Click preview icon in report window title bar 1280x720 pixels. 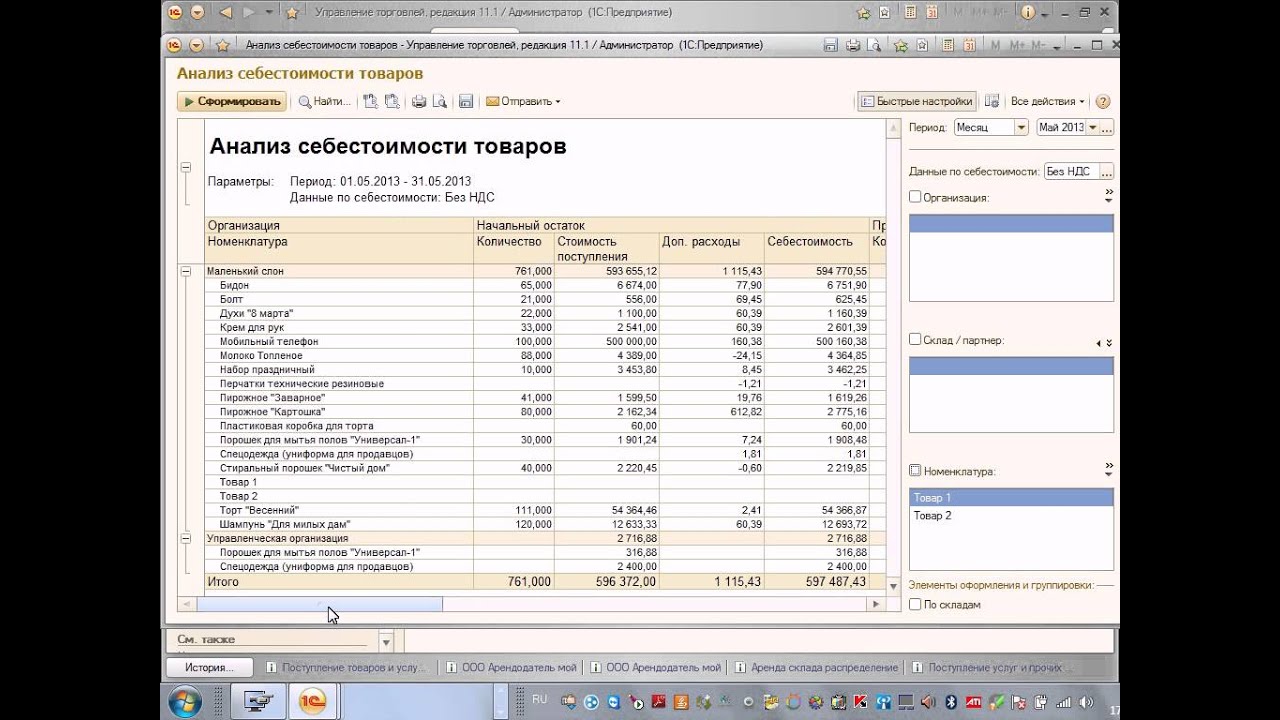point(874,45)
